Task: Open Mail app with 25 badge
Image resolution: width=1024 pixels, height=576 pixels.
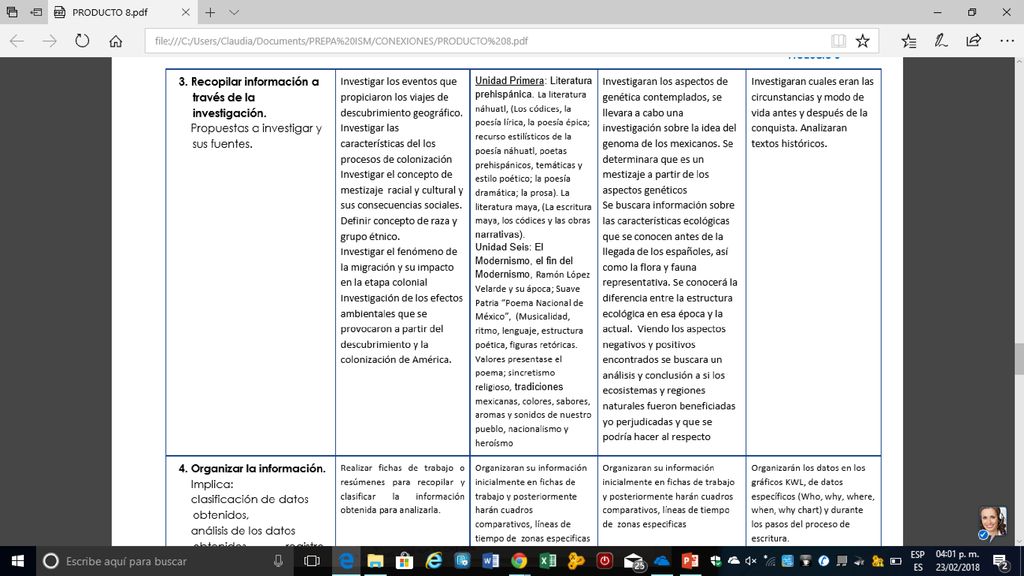Action: click(633, 561)
